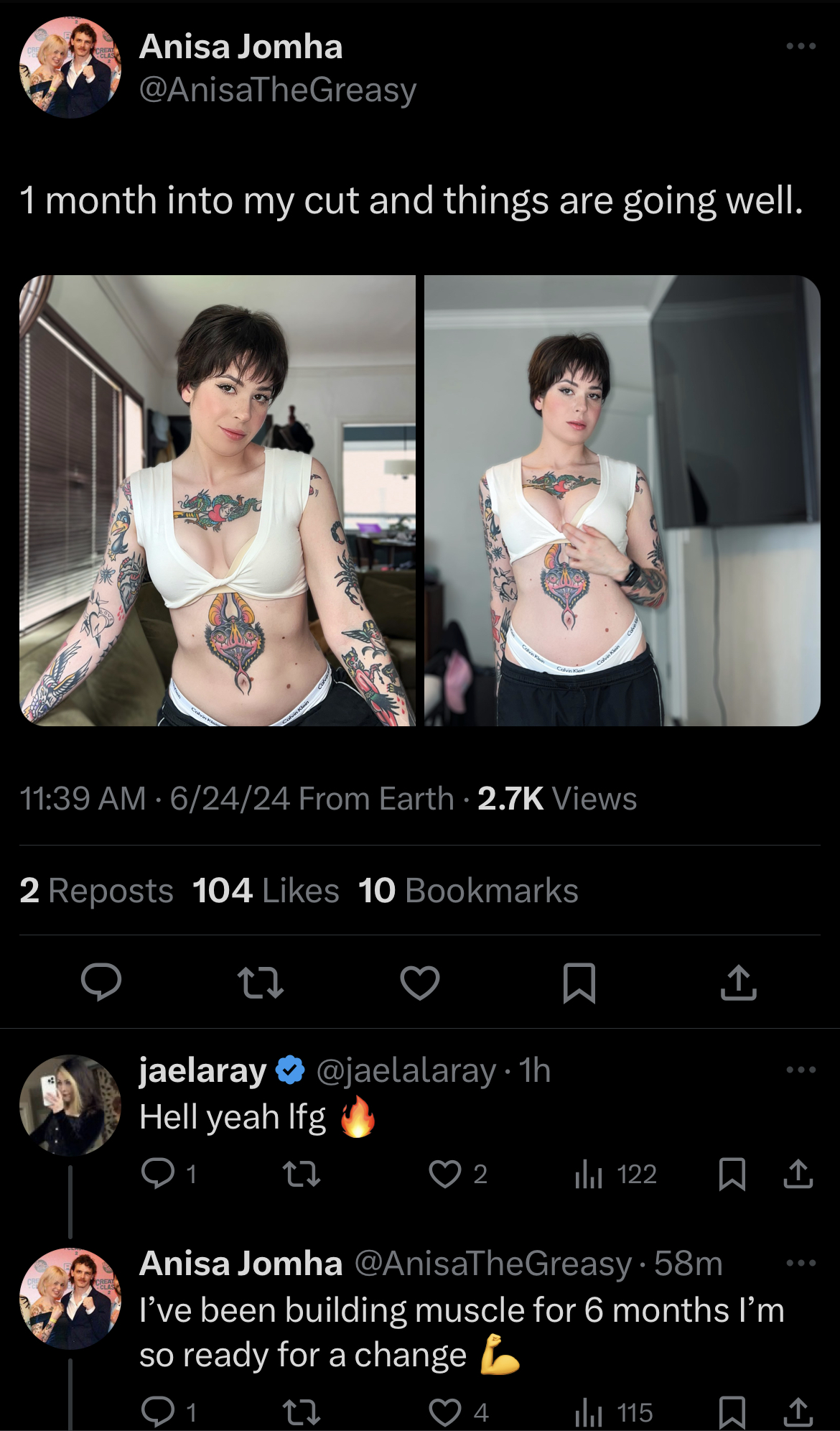Open jaelaray reply's three-dot menu

pyautogui.click(x=801, y=1070)
